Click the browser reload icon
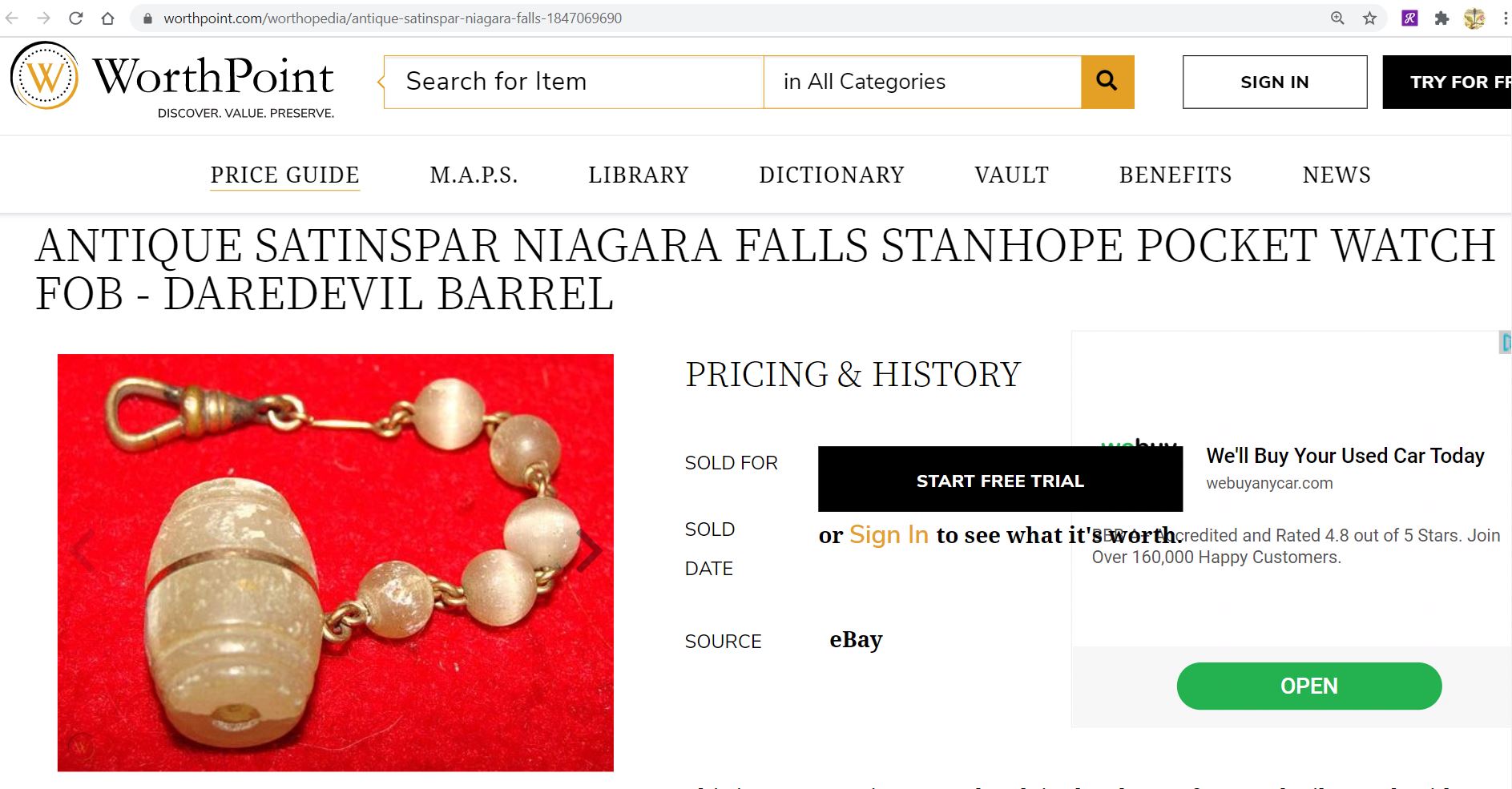Screen dimensions: 1512x789 point(76,18)
